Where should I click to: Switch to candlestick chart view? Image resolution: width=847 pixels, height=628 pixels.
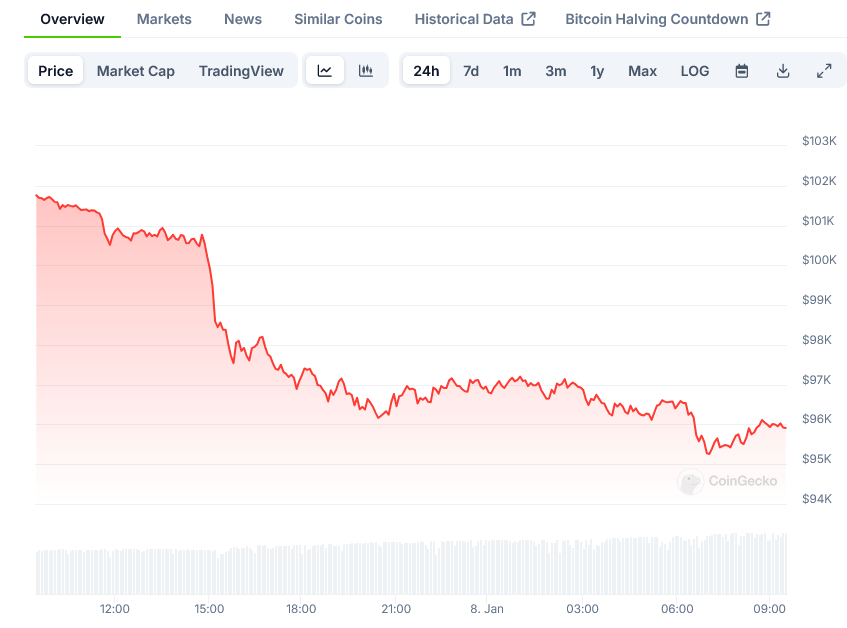tap(366, 71)
